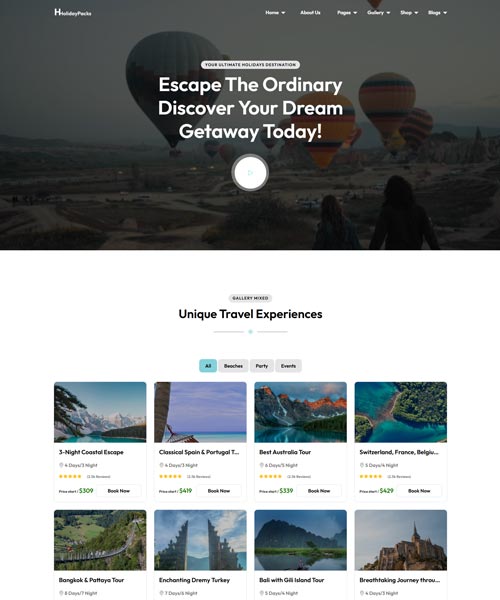
Task: Click location pin icon on 3-Night Coastal Escape
Action: 61,465
